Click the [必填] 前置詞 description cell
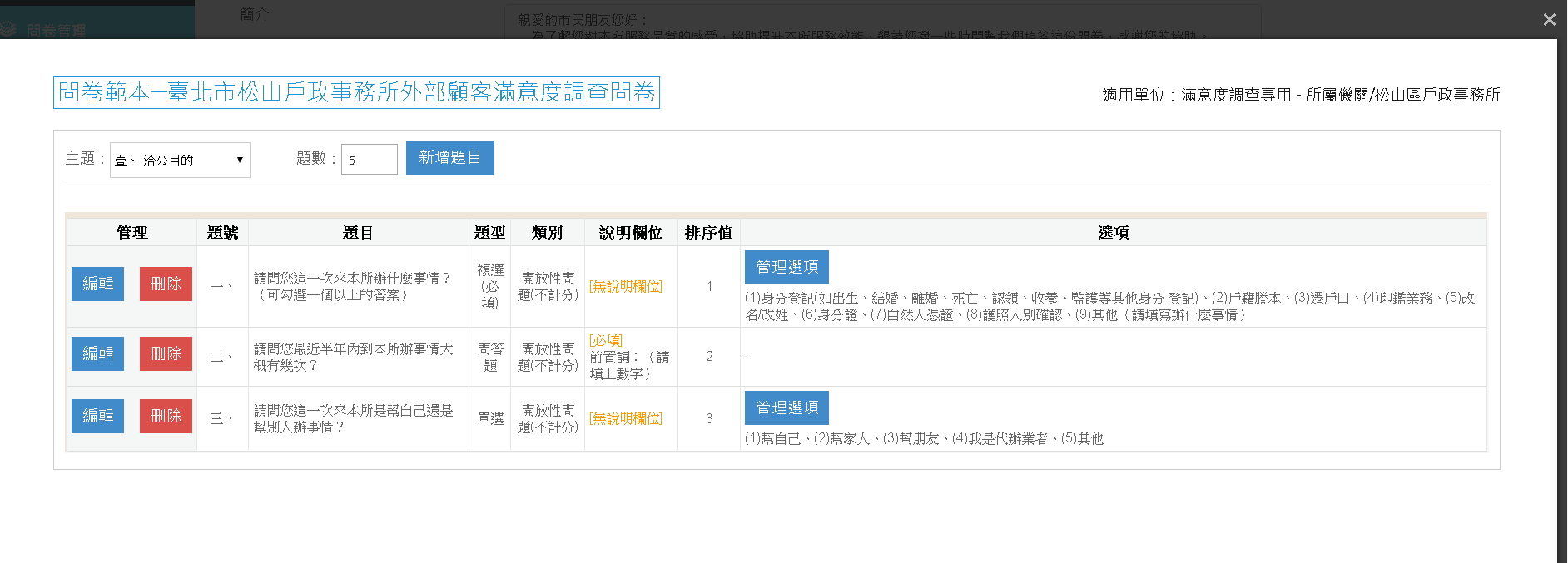Screen dimensions: 1568x563 pyautogui.click(x=630, y=357)
